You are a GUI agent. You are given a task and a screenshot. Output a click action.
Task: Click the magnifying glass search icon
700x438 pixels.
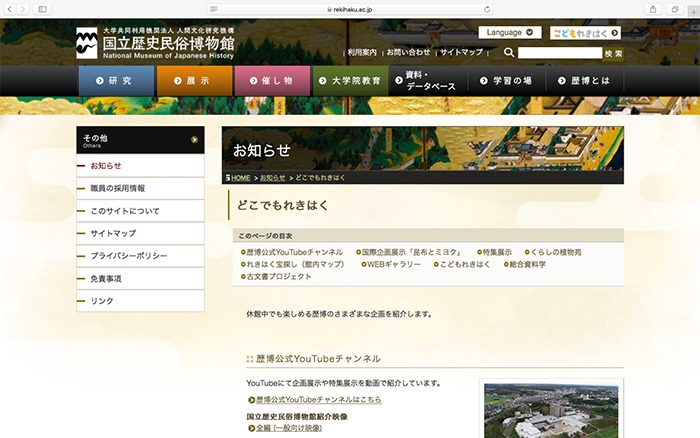click(509, 52)
